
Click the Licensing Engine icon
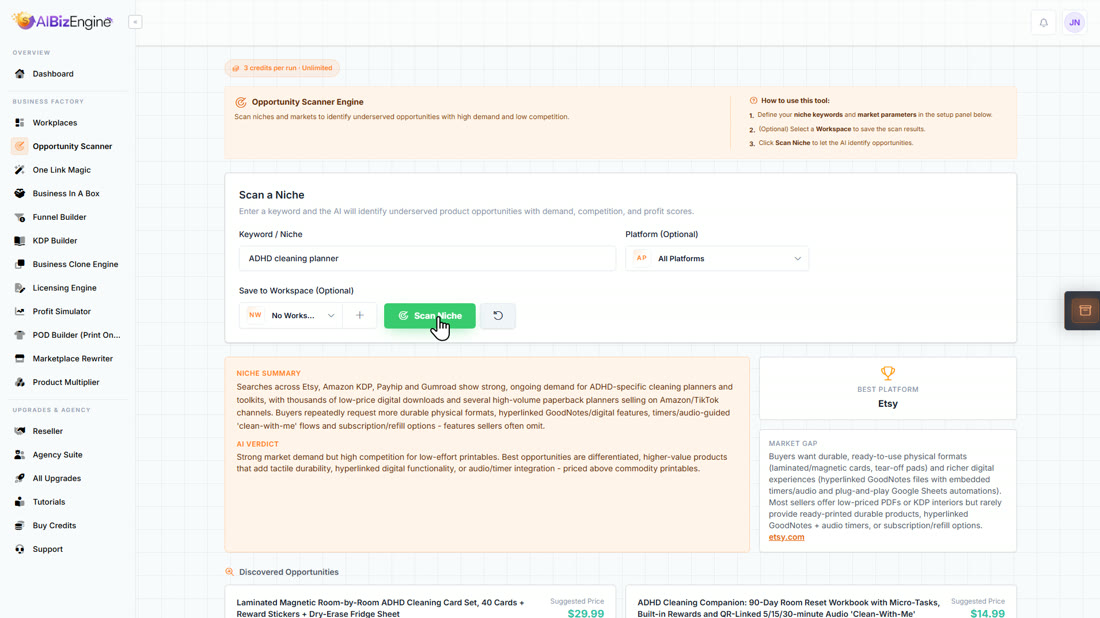[20, 288]
